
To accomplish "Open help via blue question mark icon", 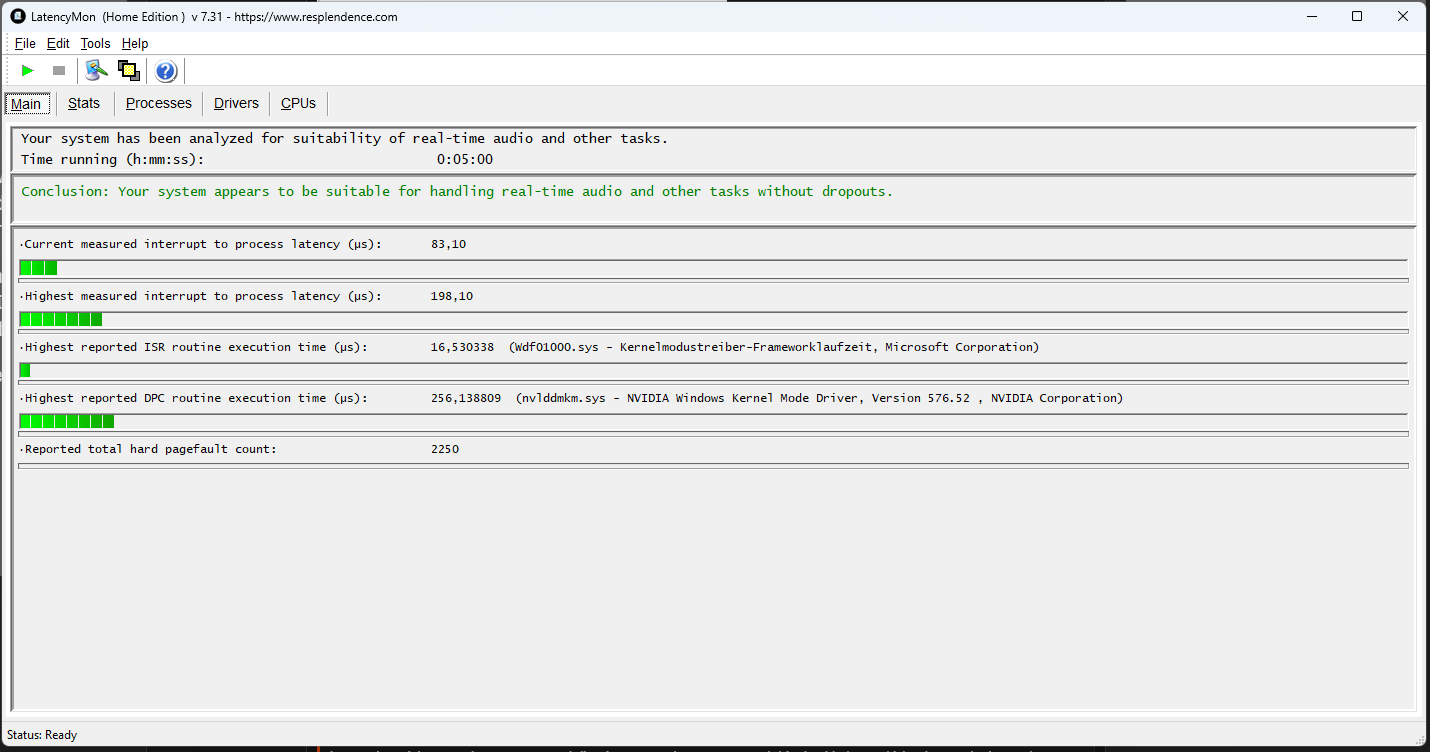I will [166, 71].
